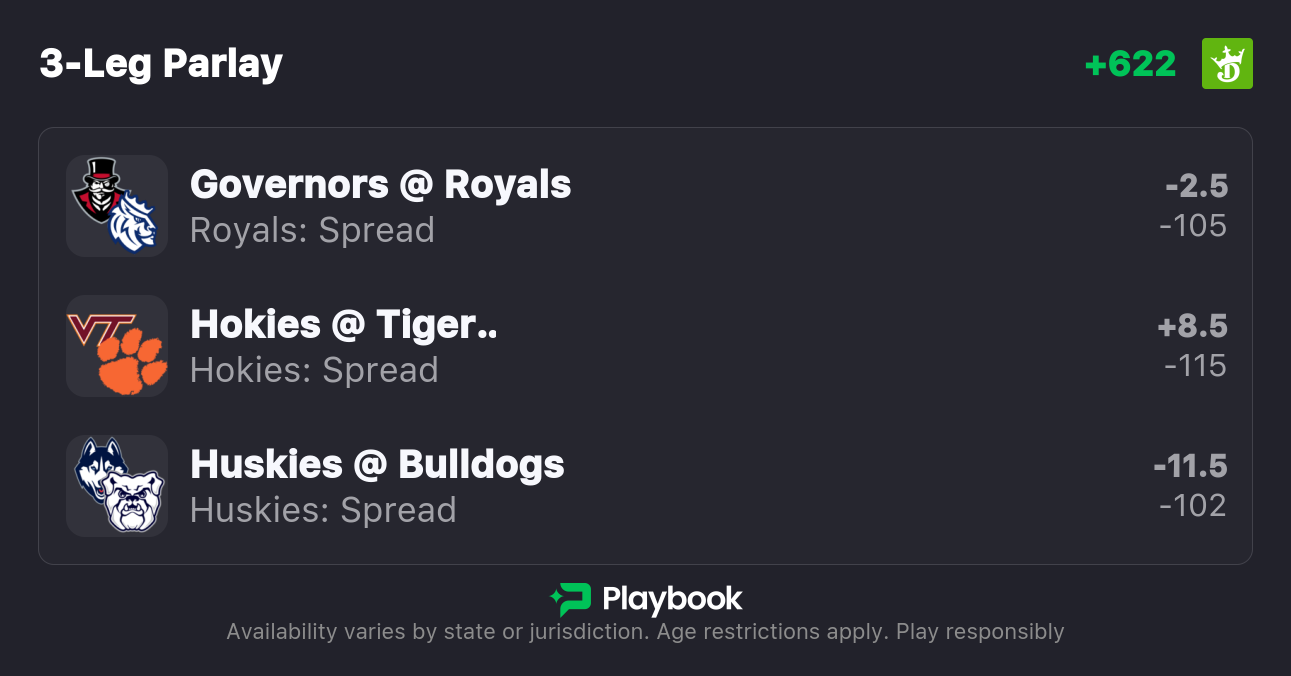Click the Huskies: Spread bet label
The height and width of the screenshot is (676, 1291).
pyautogui.click(x=323, y=510)
